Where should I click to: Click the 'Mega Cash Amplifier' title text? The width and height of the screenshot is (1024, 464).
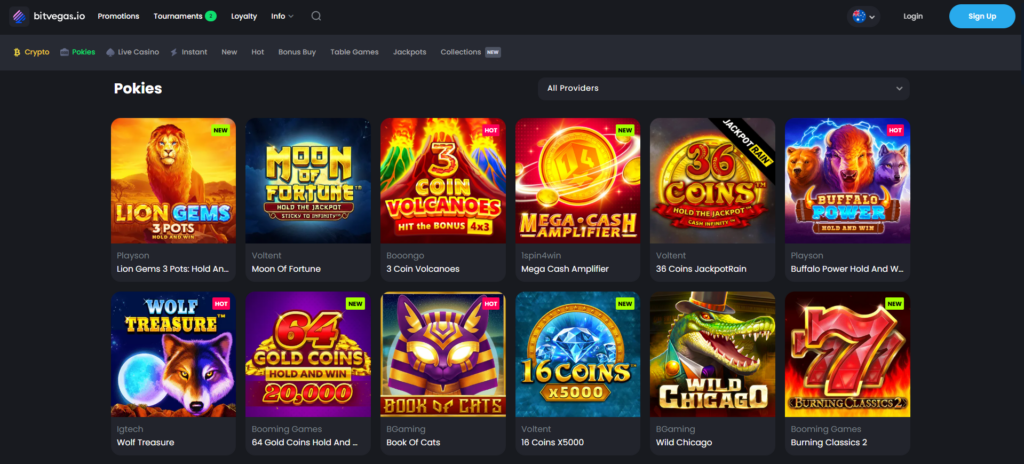pos(565,269)
